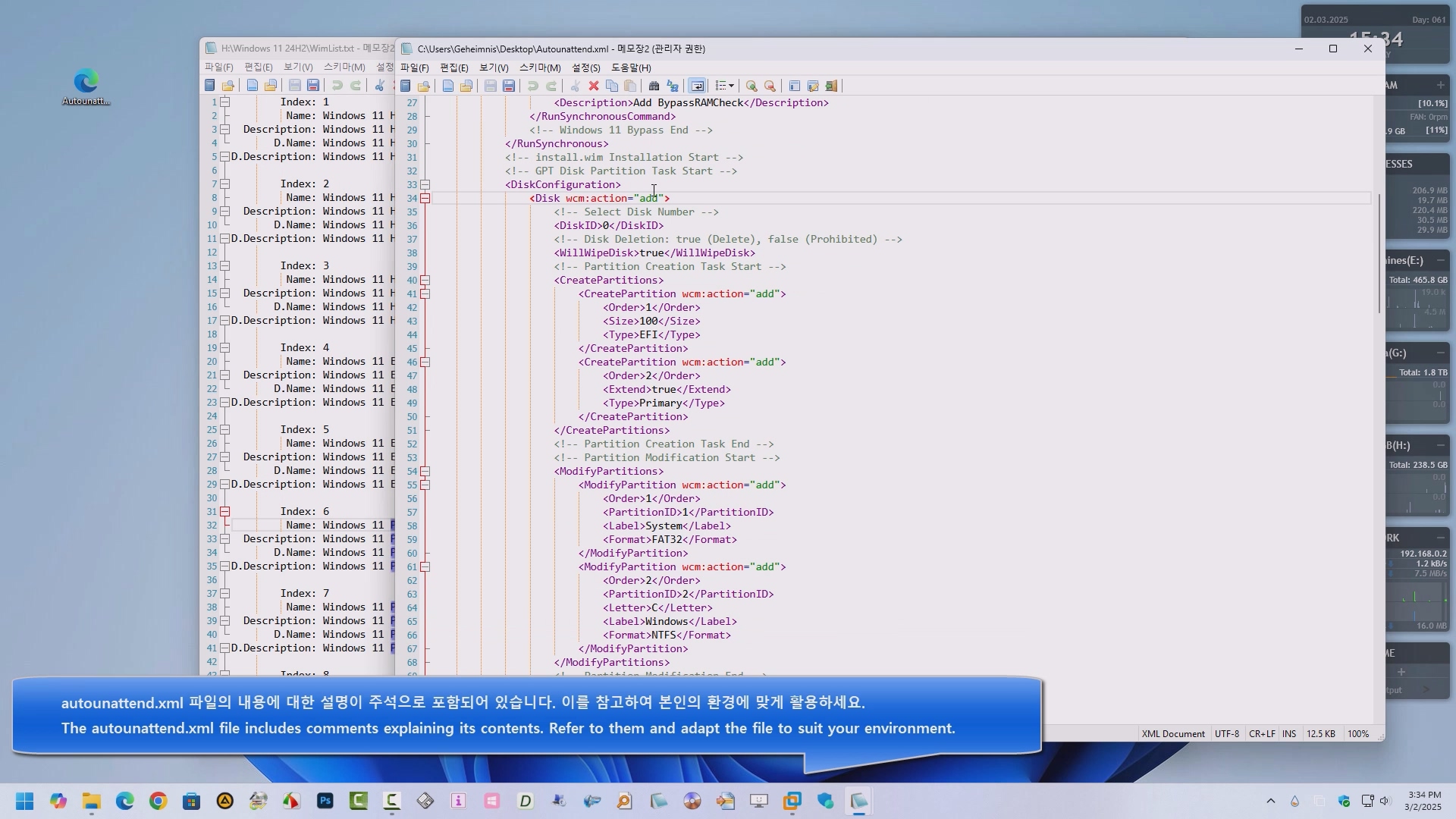Open the list view options dropdown arrow
1456x819 pixels.
tap(731, 86)
